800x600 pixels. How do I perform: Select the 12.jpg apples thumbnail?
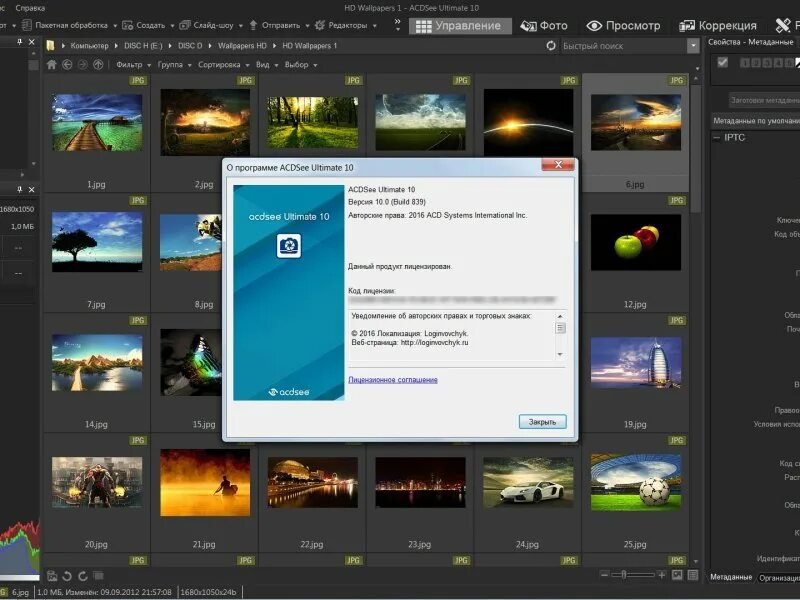pyautogui.click(x=636, y=242)
